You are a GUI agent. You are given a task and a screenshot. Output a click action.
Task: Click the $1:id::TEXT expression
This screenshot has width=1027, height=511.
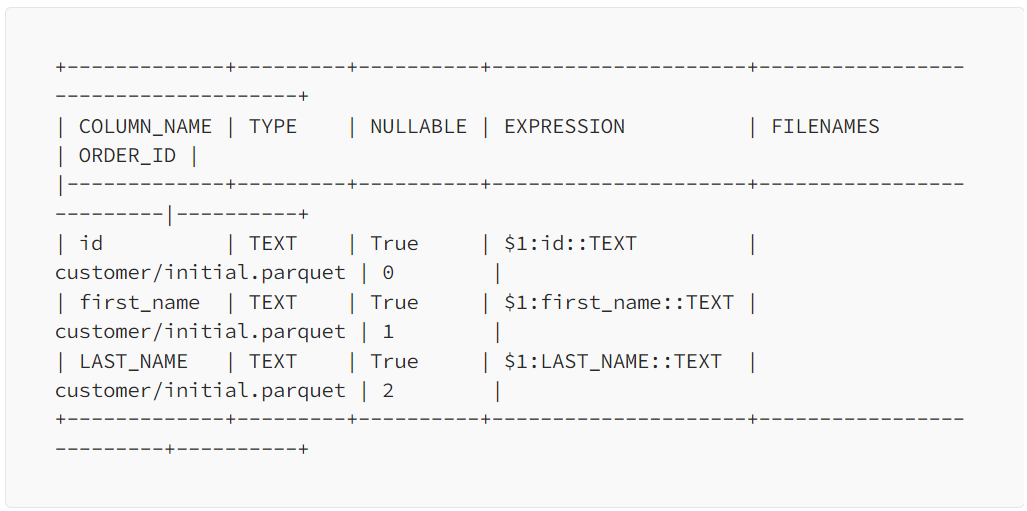pyautogui.click(x=570, y=244)
